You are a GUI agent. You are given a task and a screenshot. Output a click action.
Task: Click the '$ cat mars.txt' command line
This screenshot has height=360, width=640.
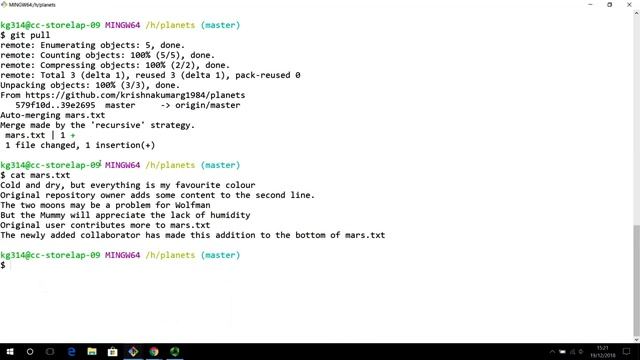(35, 175)
